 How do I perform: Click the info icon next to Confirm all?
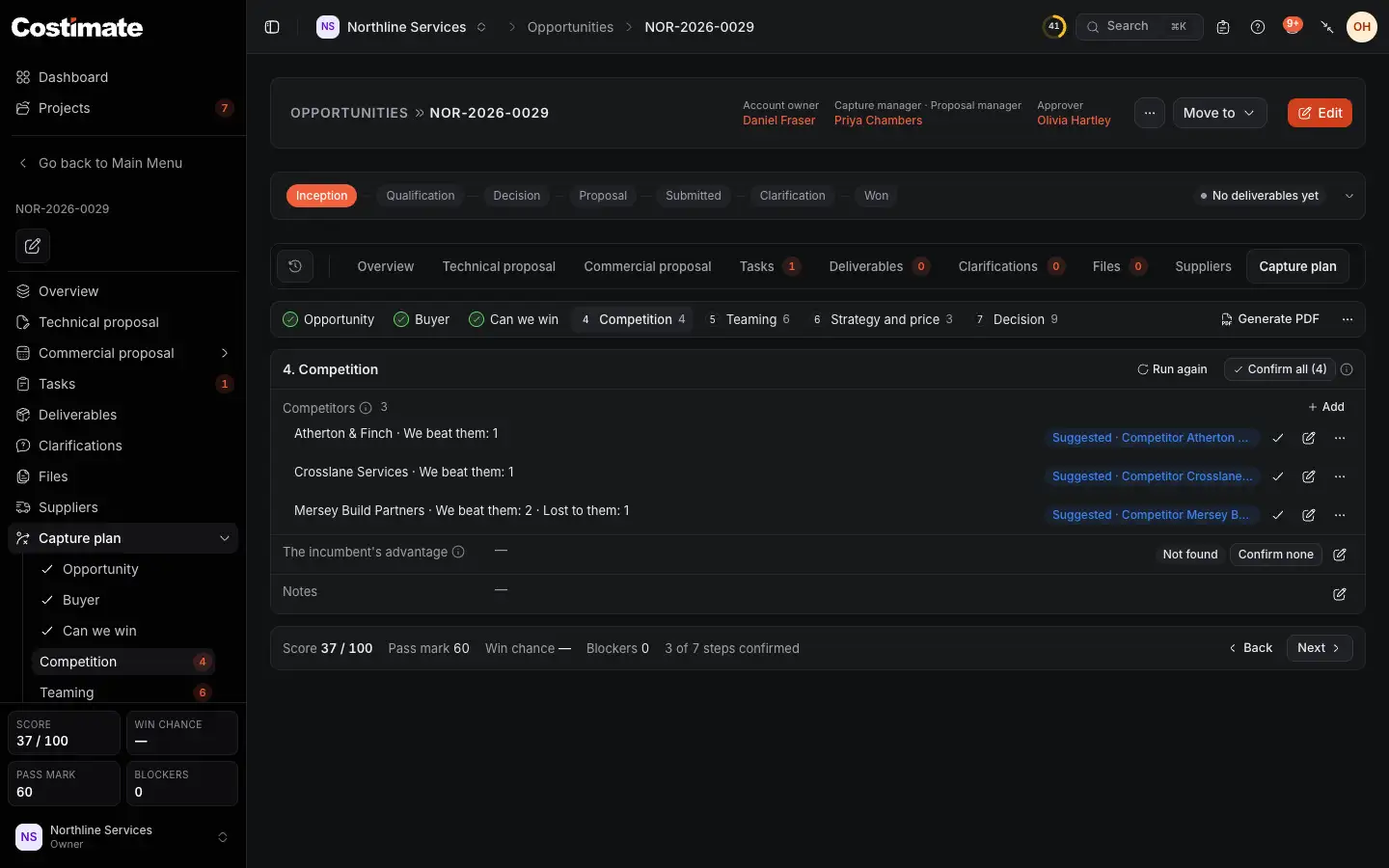pos(1347,369)
